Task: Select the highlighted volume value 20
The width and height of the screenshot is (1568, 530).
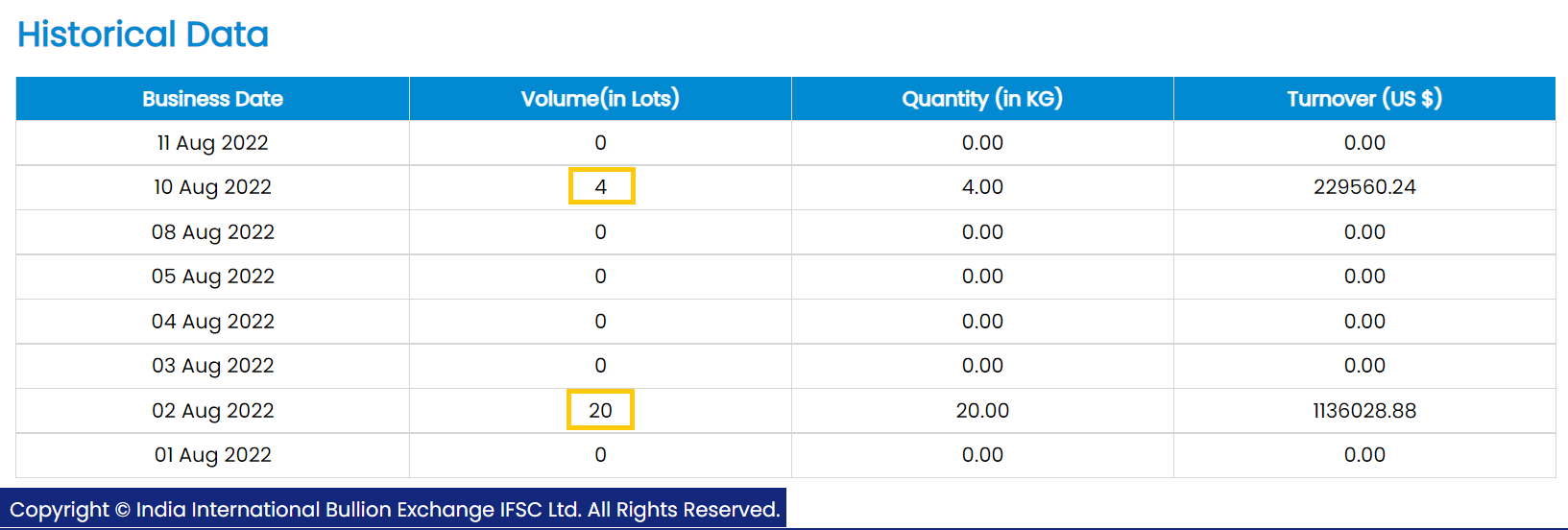Action: click(x=600, y=410)
